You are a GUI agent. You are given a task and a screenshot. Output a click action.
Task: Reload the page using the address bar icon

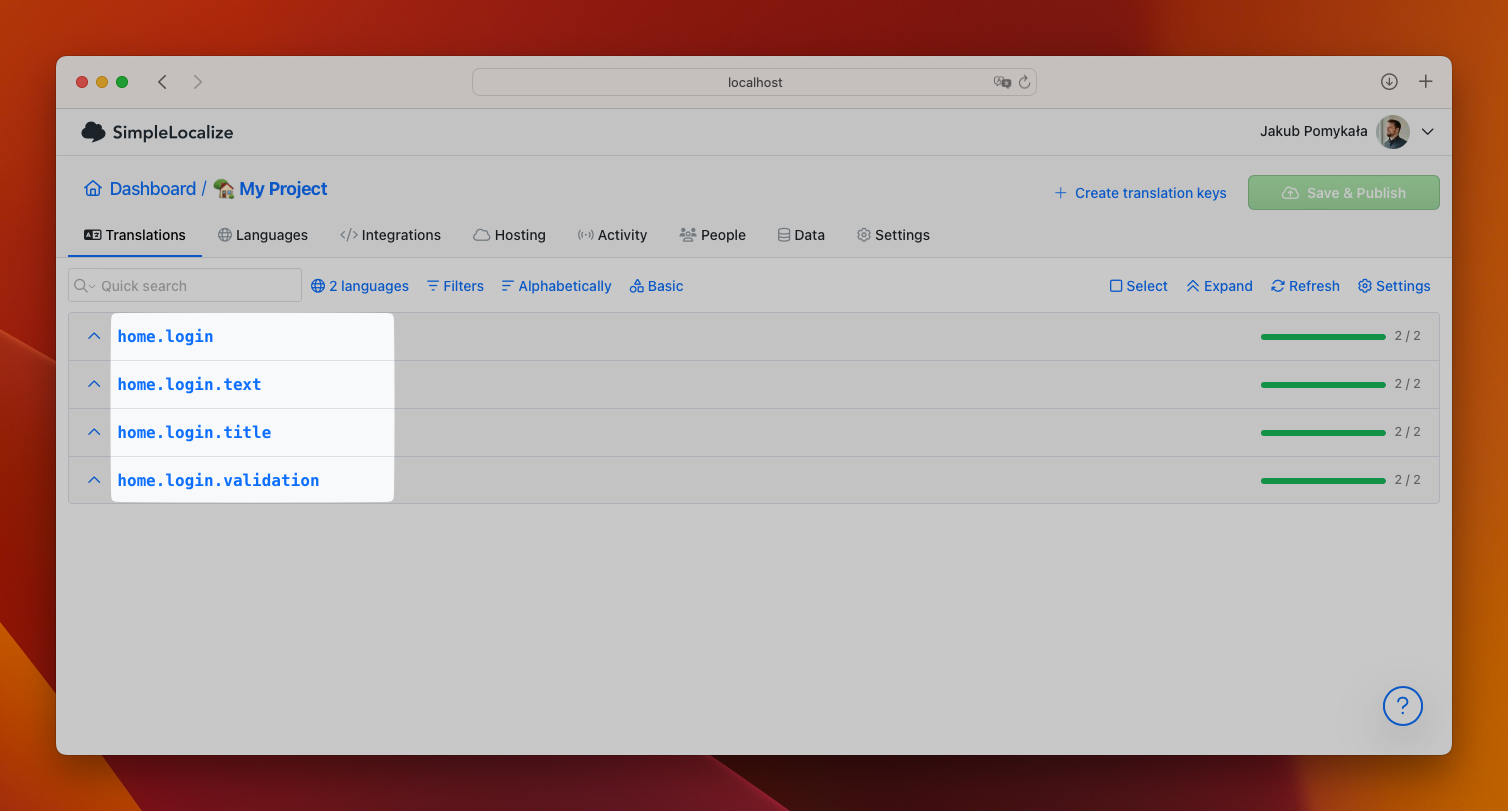coord(1025,82)
